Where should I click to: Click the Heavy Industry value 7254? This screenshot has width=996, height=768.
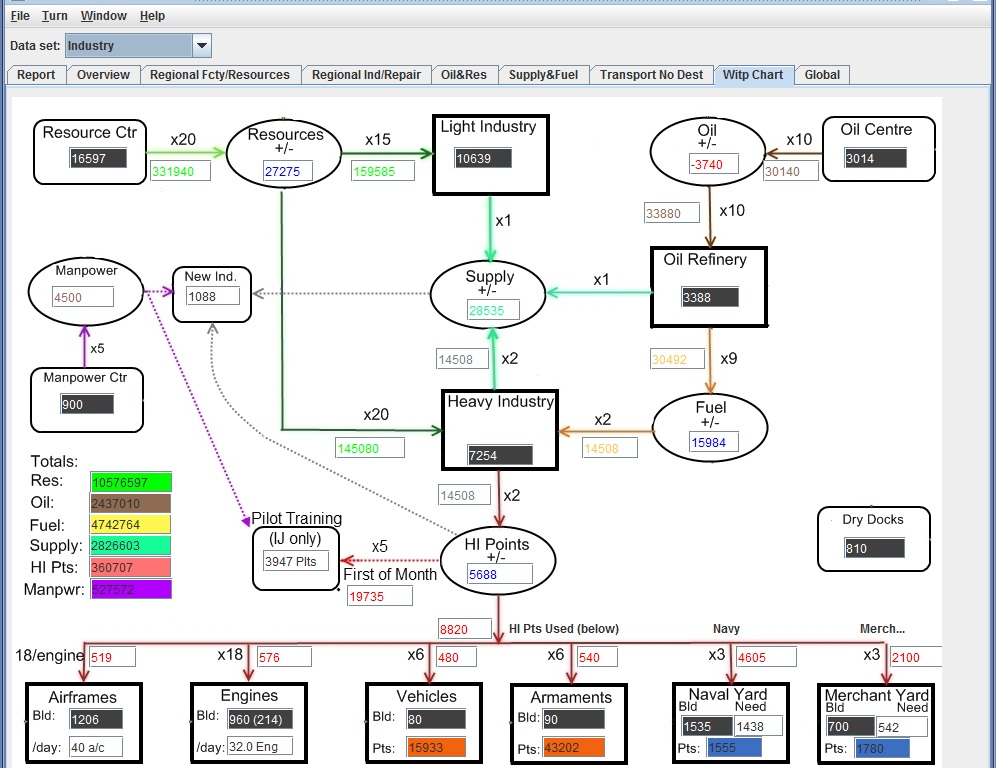(x=499, y=455)
